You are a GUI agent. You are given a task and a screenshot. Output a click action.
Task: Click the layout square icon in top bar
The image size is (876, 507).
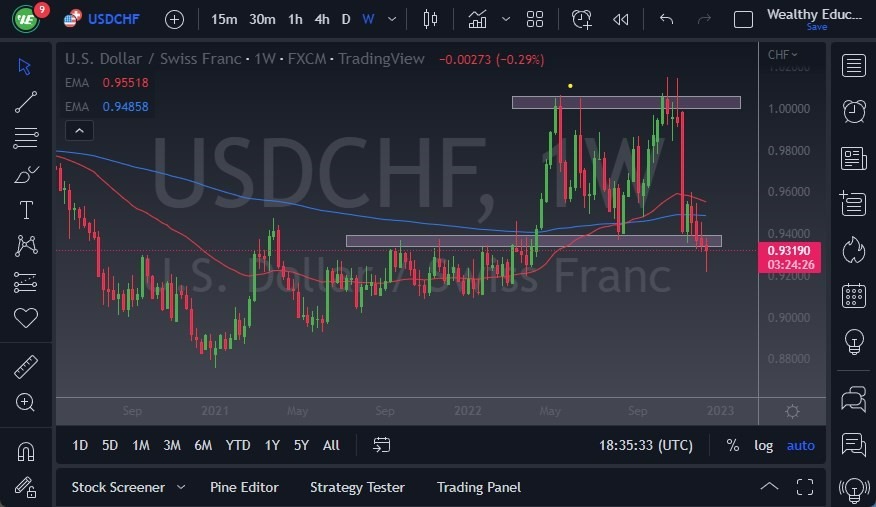click(x=743, y=20)
